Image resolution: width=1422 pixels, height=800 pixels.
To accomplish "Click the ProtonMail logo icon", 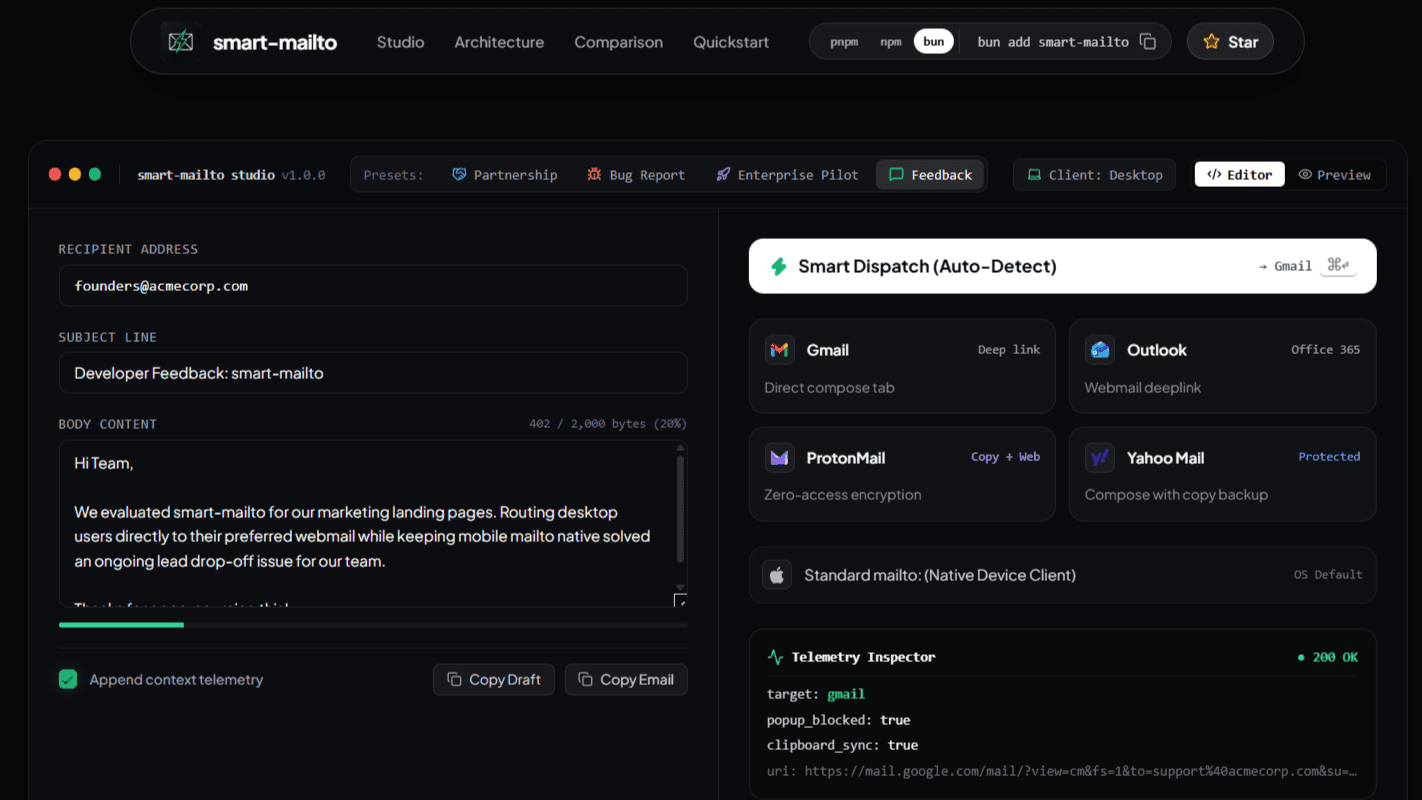I will tap(780, 458).
